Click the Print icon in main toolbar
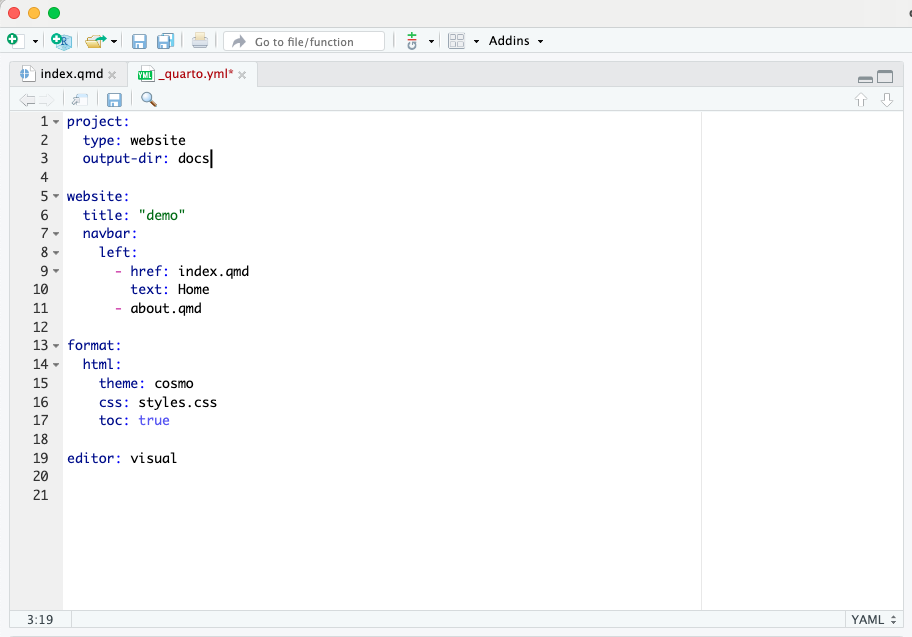Viewport: 912px width, 637px height. [200, 41]
